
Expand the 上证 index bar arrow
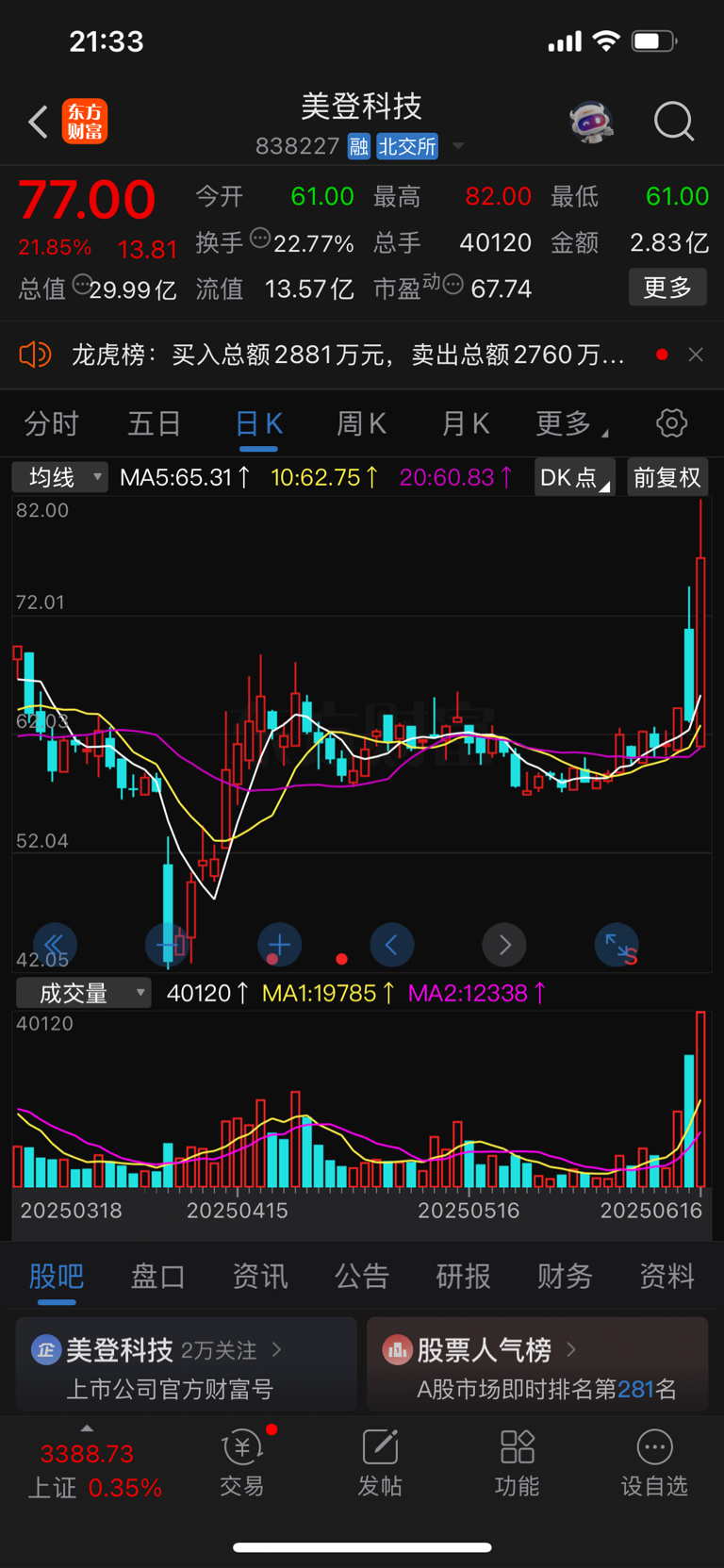pyautogui.click(x=87, y=1428)
